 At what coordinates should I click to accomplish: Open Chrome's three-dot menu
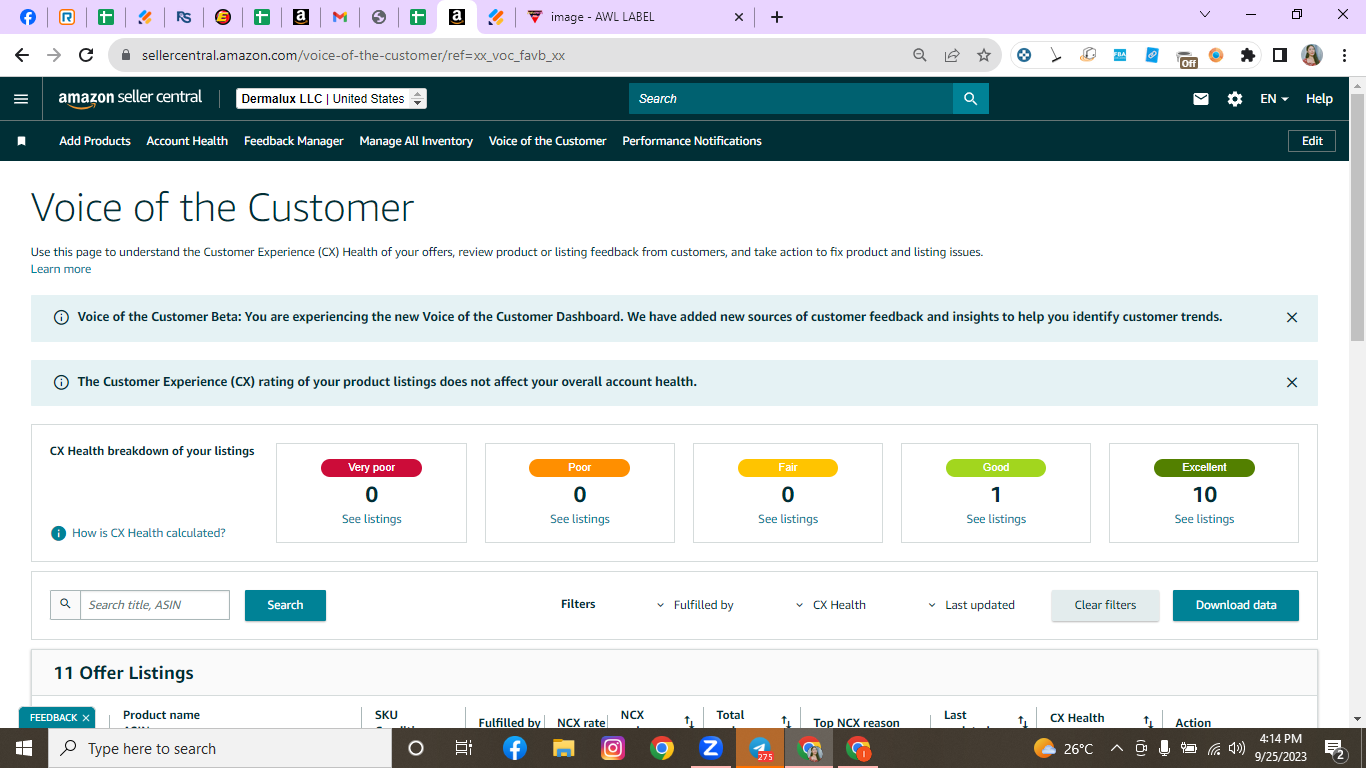[1344, 56]
